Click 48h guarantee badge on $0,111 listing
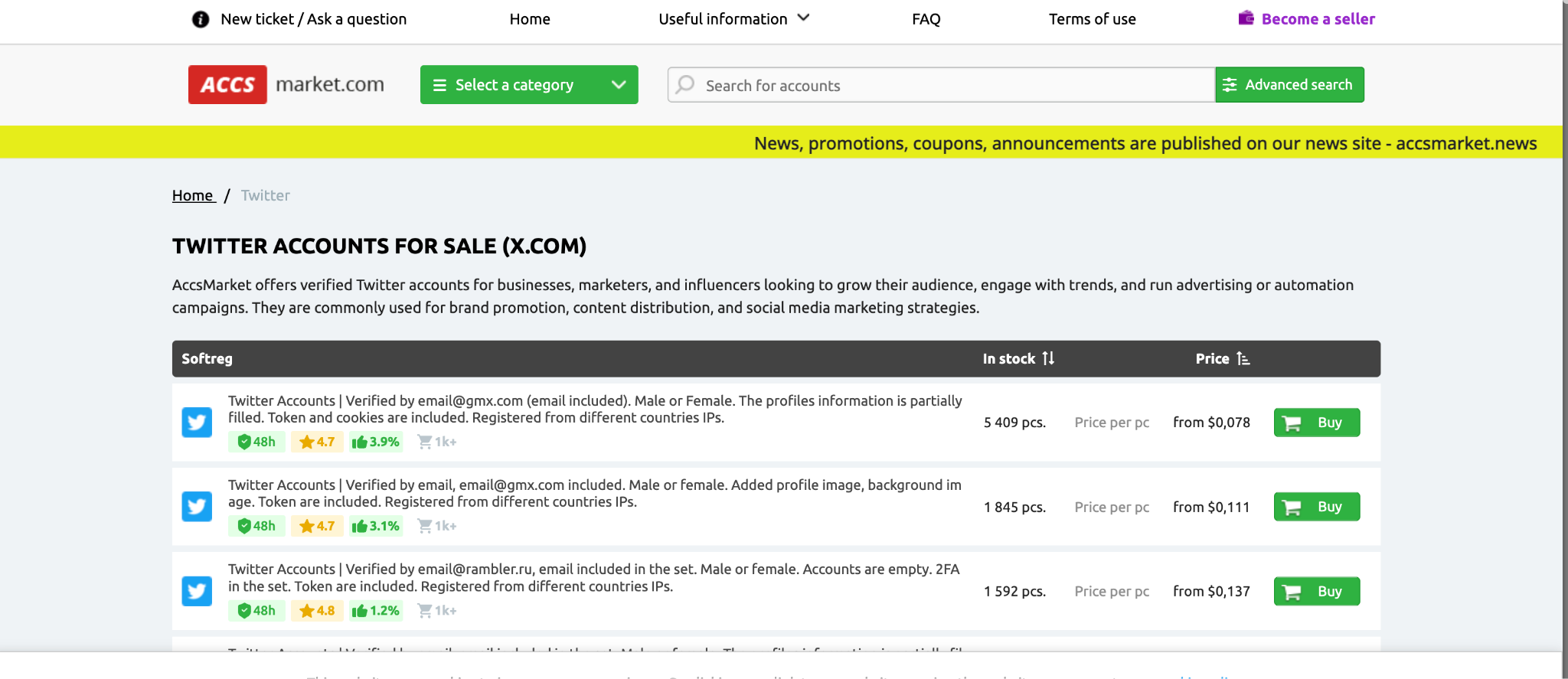 (256, 526)
